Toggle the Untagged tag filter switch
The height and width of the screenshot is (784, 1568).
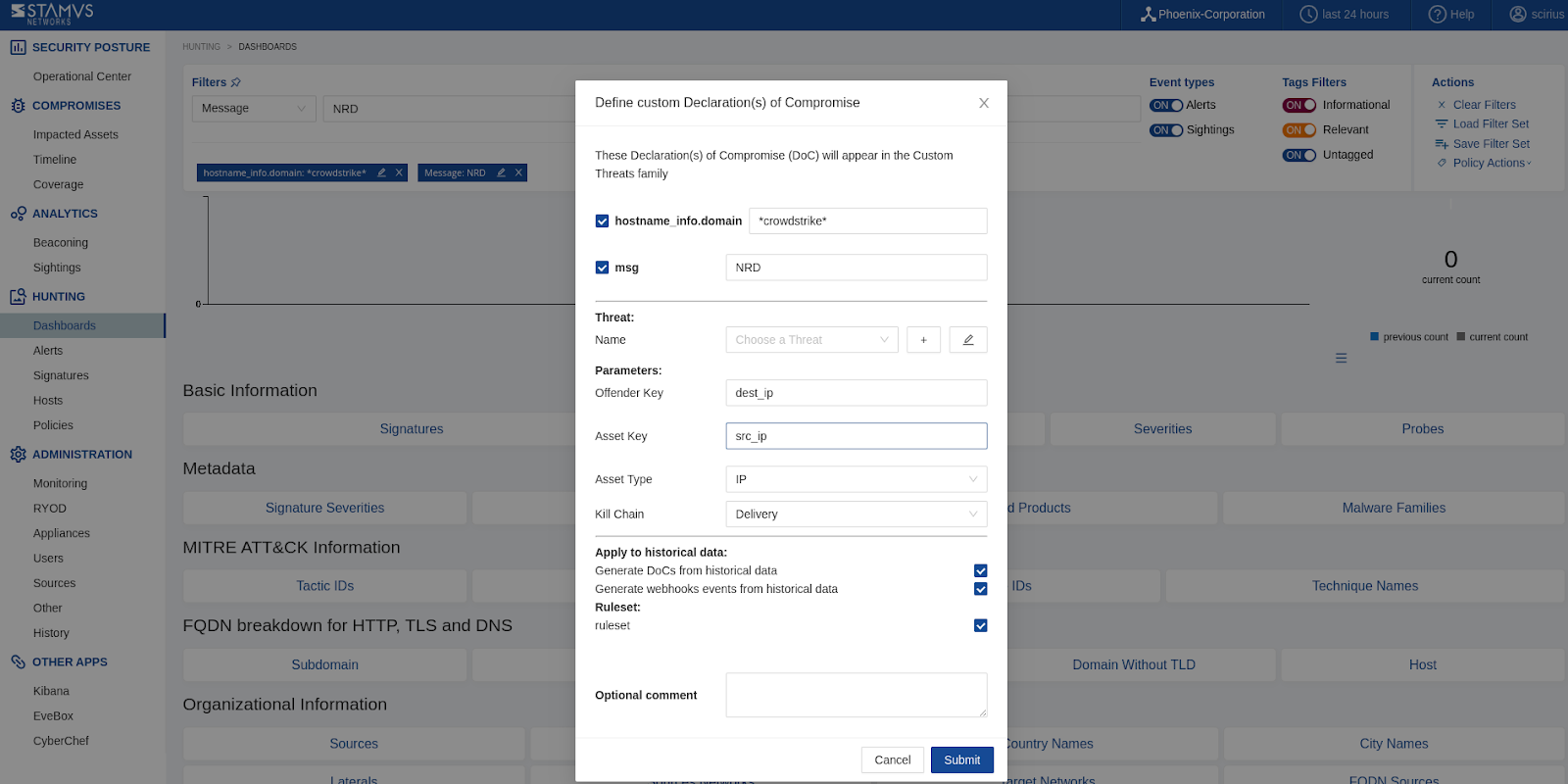coord(1299,155)
